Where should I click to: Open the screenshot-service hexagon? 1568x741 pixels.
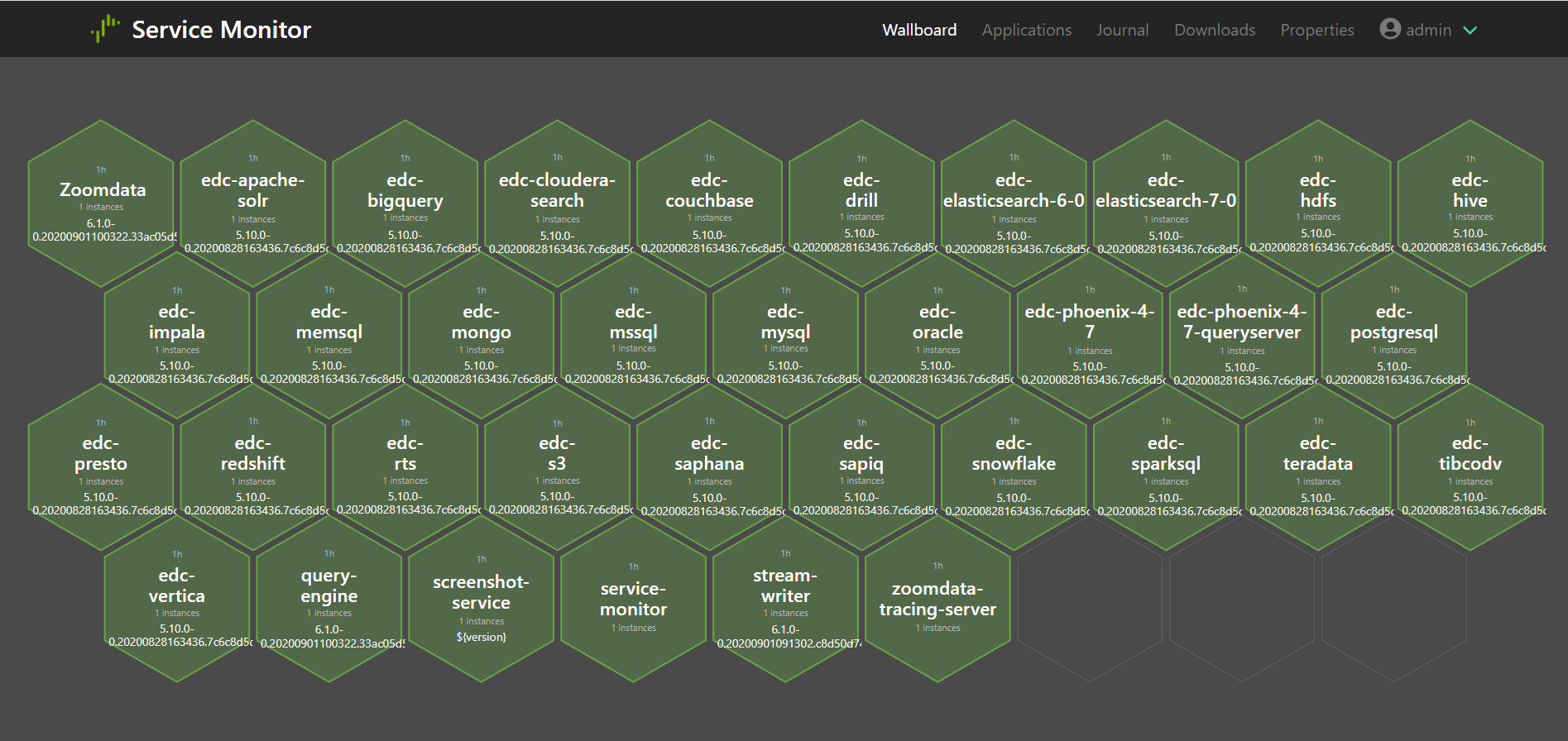(482, 599)
